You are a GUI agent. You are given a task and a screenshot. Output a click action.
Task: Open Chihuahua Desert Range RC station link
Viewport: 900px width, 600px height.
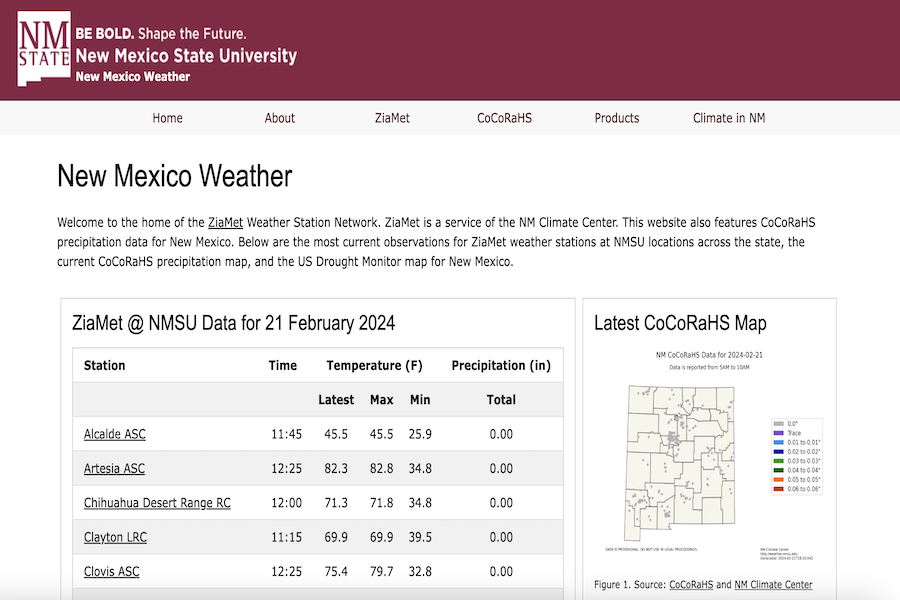(157, 503)
